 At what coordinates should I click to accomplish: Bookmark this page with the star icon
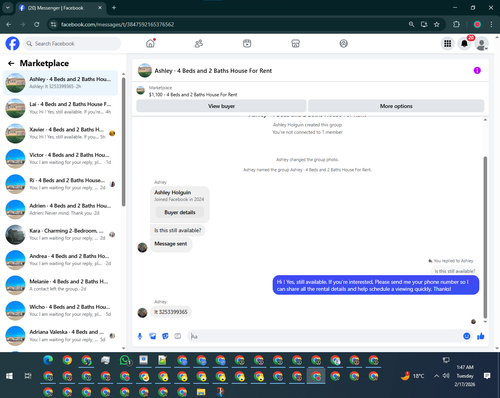pyautogui.click(x=437, y=24)
